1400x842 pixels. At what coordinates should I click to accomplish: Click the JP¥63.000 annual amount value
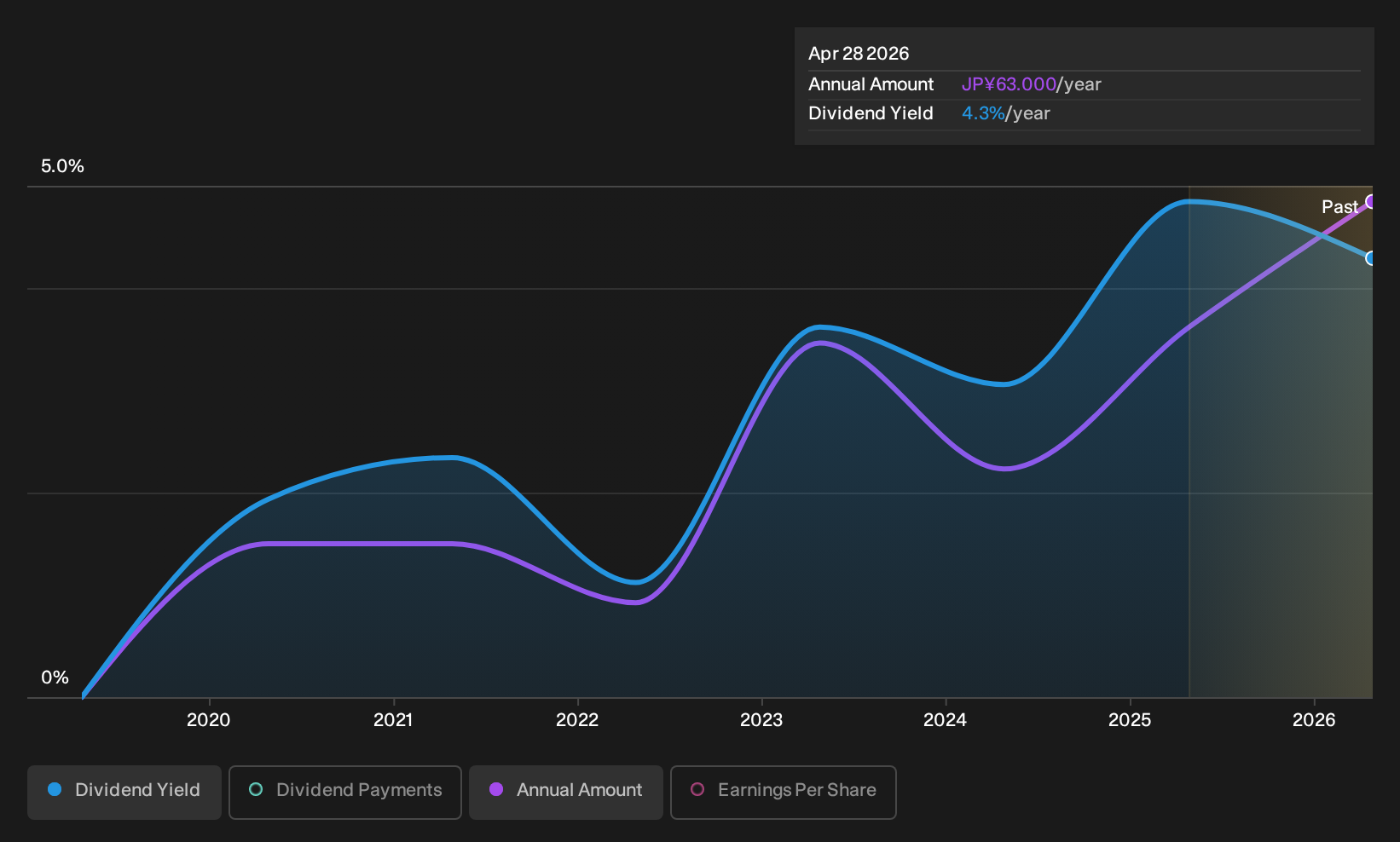point(1009,84)
